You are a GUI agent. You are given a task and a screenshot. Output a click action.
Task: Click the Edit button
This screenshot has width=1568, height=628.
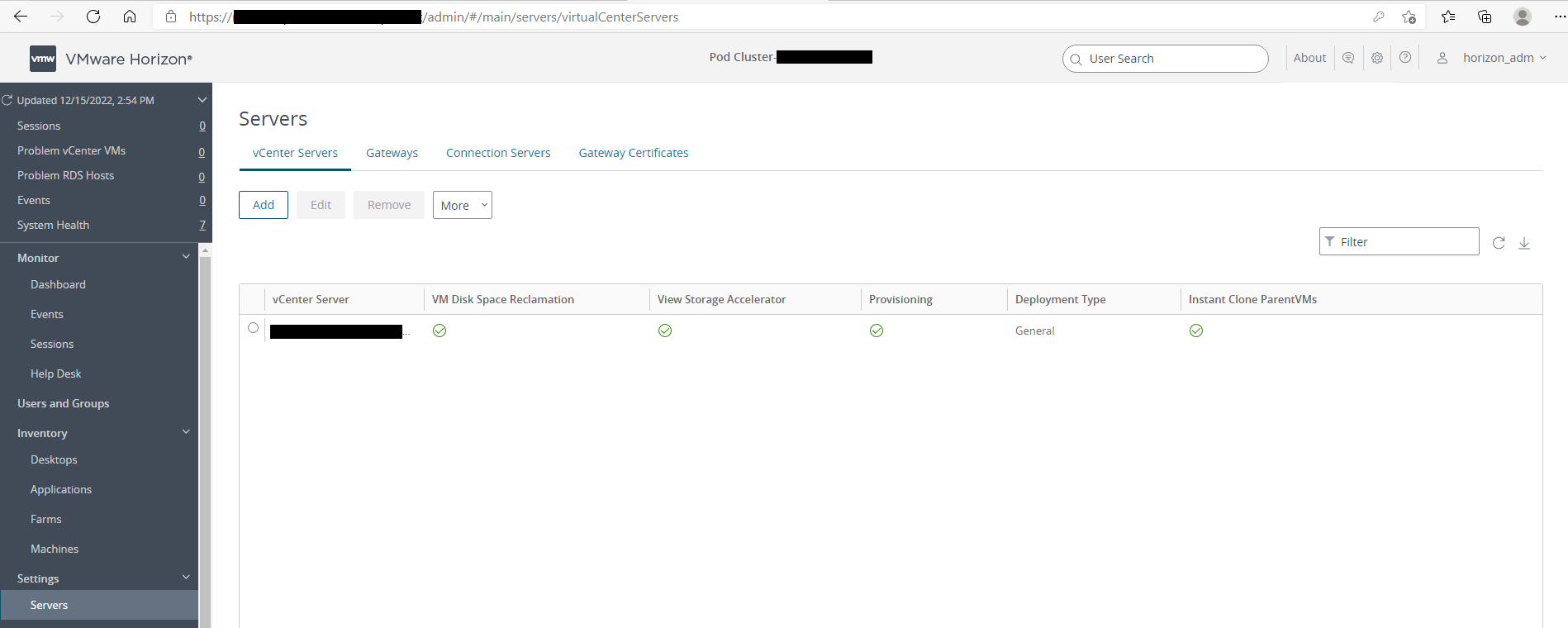(x=321, y=205)
